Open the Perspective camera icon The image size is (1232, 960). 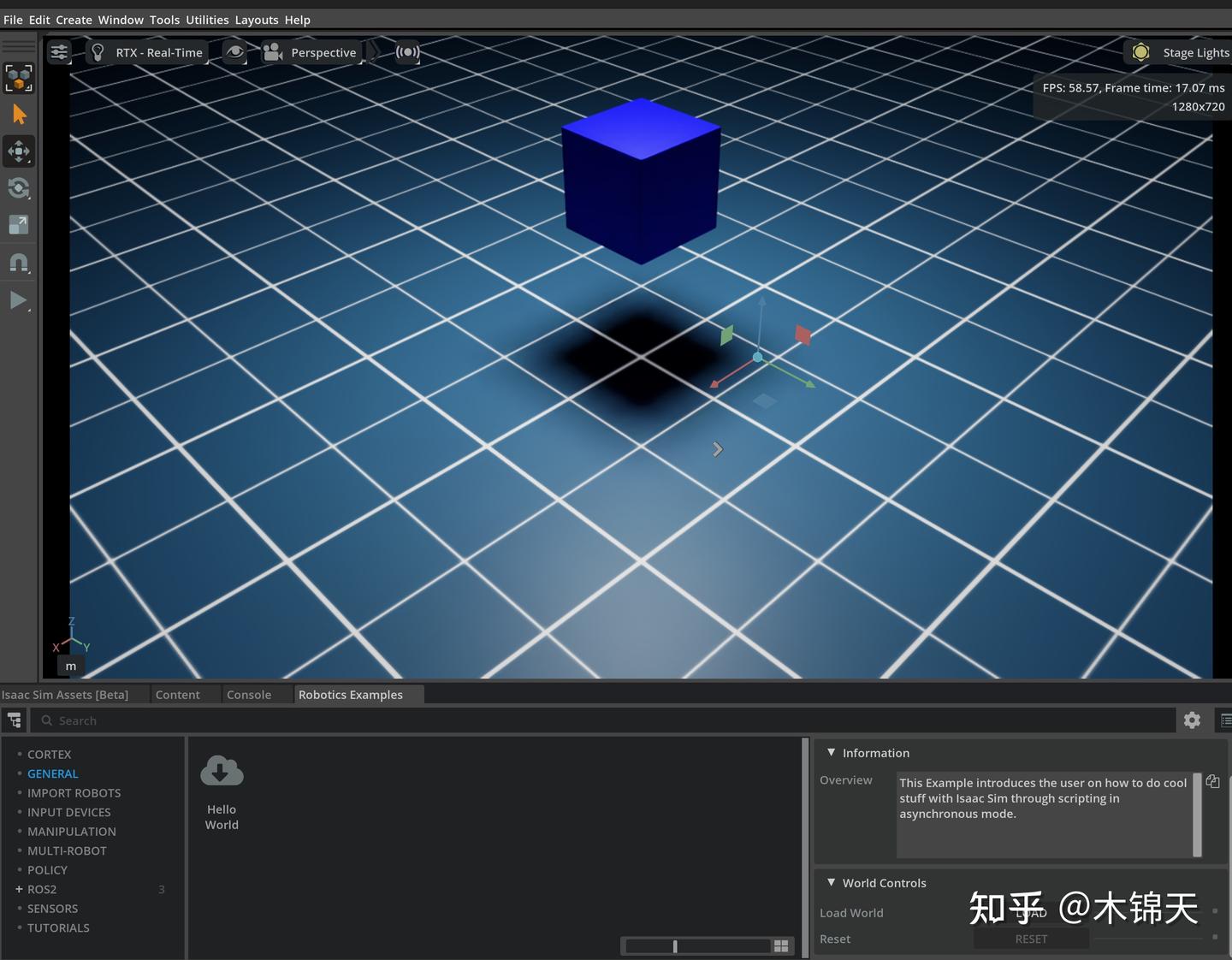point(272,51)
